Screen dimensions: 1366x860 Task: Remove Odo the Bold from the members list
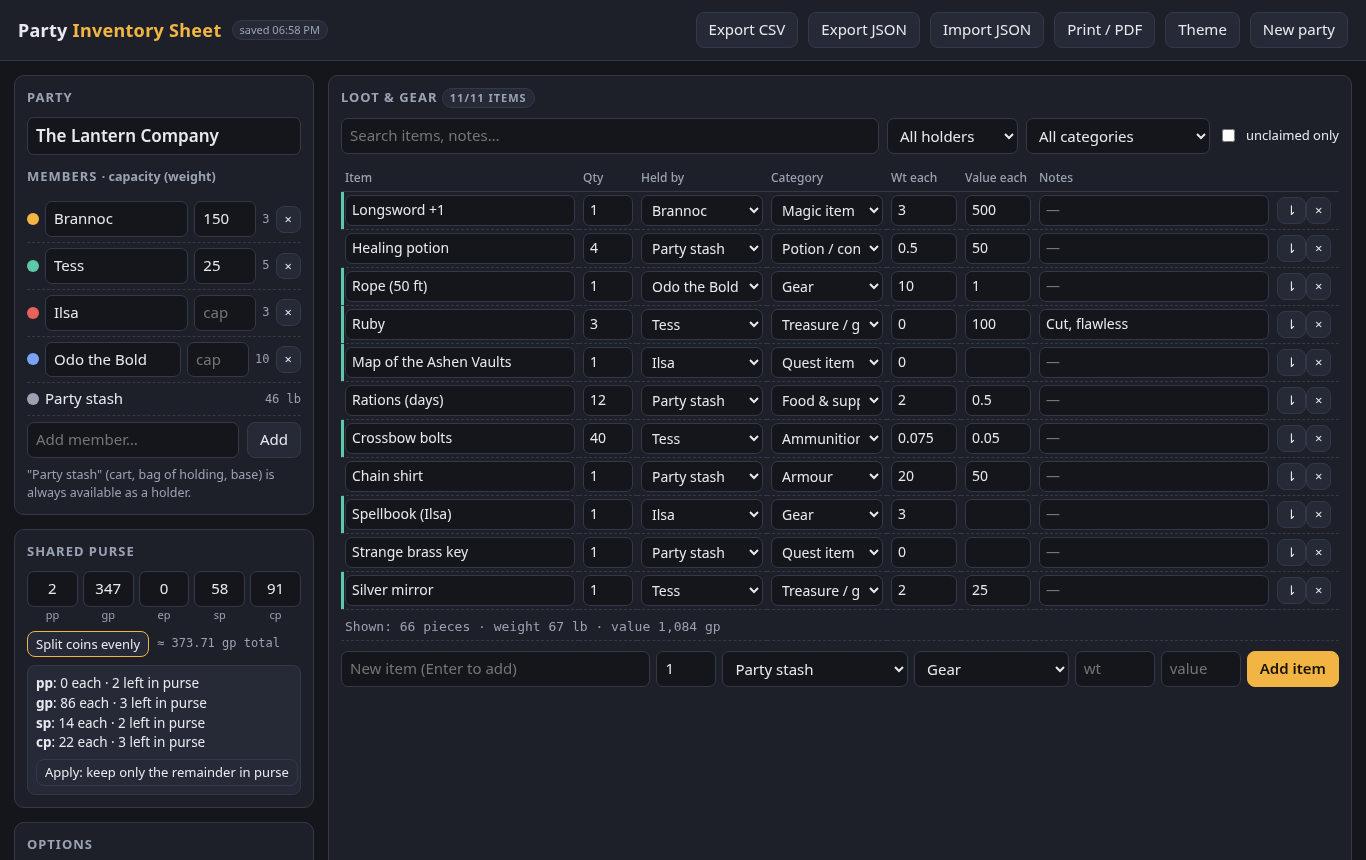tap(288, 360)
